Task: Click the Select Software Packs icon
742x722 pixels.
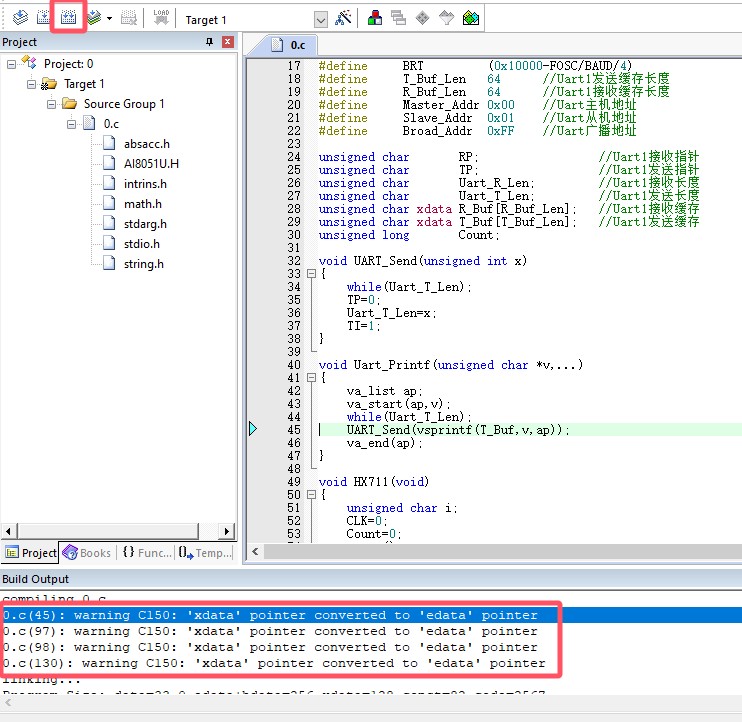Action: [x=446, y=18]
